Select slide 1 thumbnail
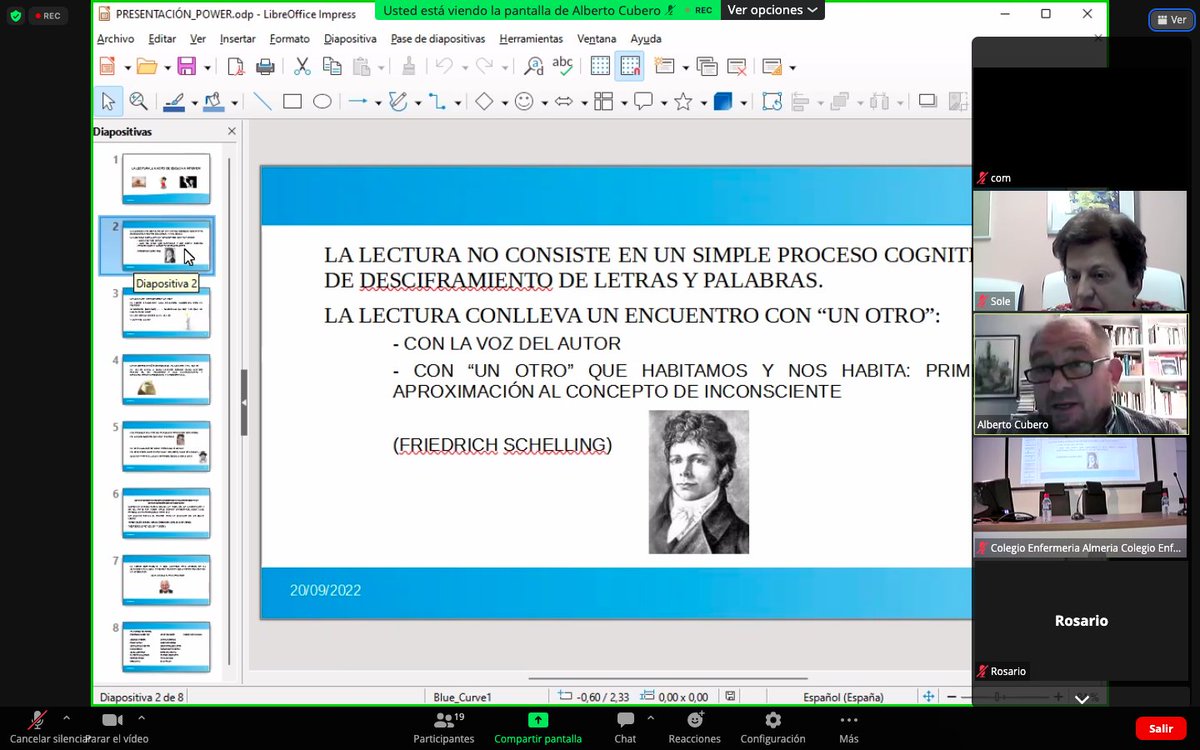 point(166,179)
